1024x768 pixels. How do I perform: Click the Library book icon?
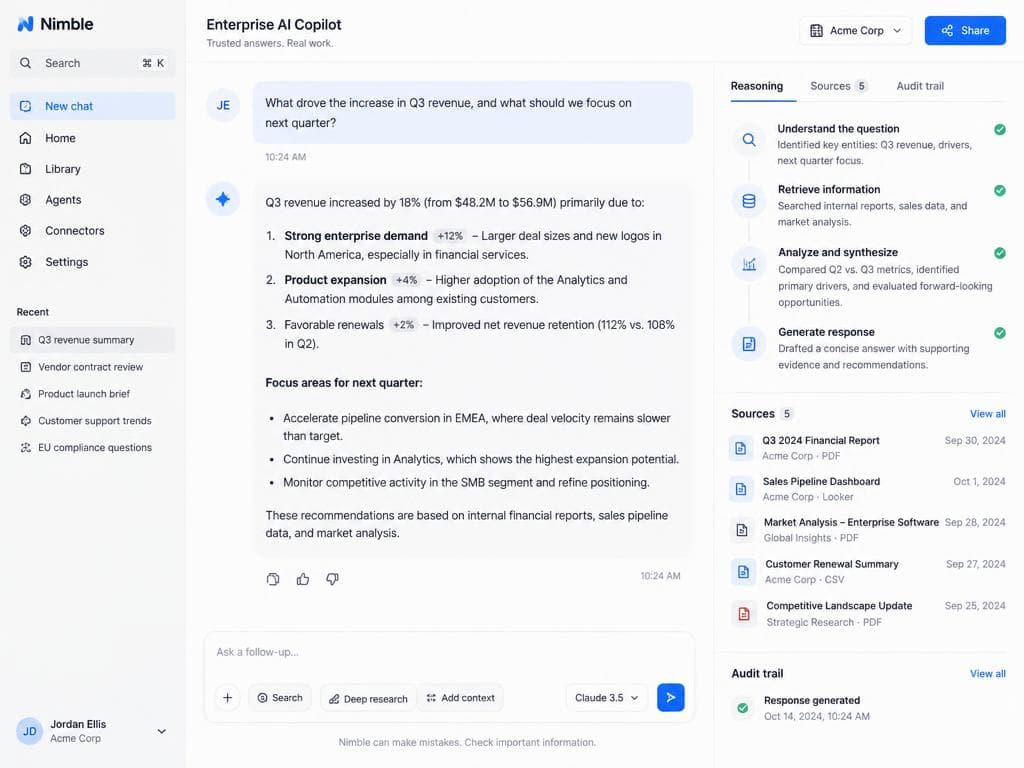(x=25, y=168)
